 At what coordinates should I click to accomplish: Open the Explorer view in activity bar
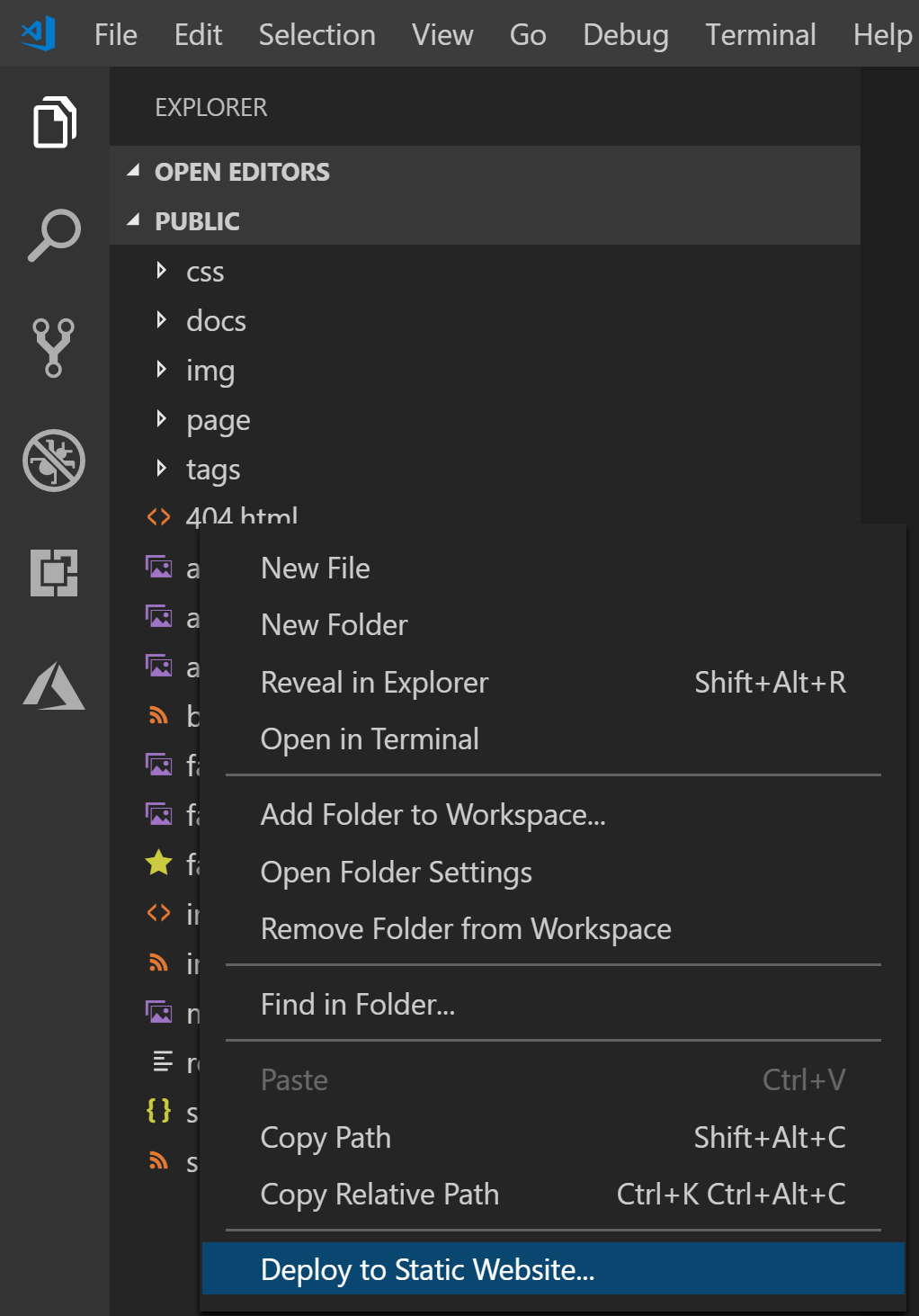click(55, 121)
